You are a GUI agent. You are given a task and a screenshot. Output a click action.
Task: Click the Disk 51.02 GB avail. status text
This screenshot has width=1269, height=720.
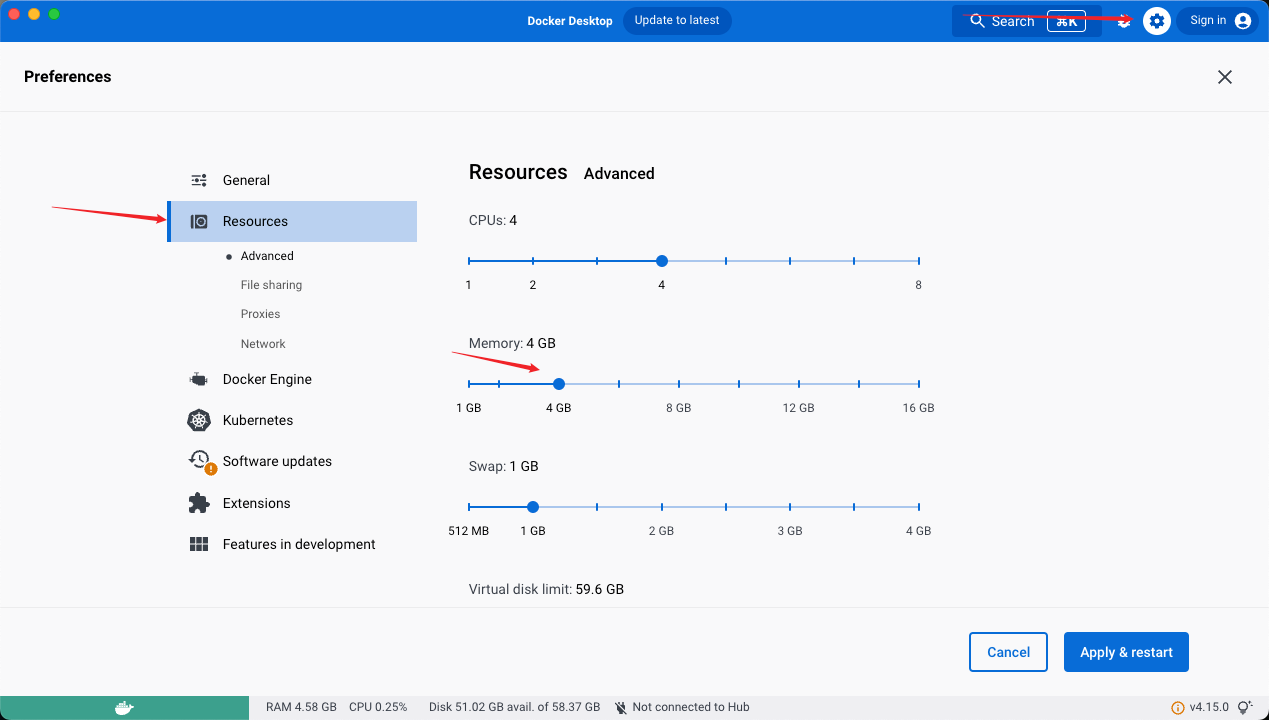coord(514,707)
